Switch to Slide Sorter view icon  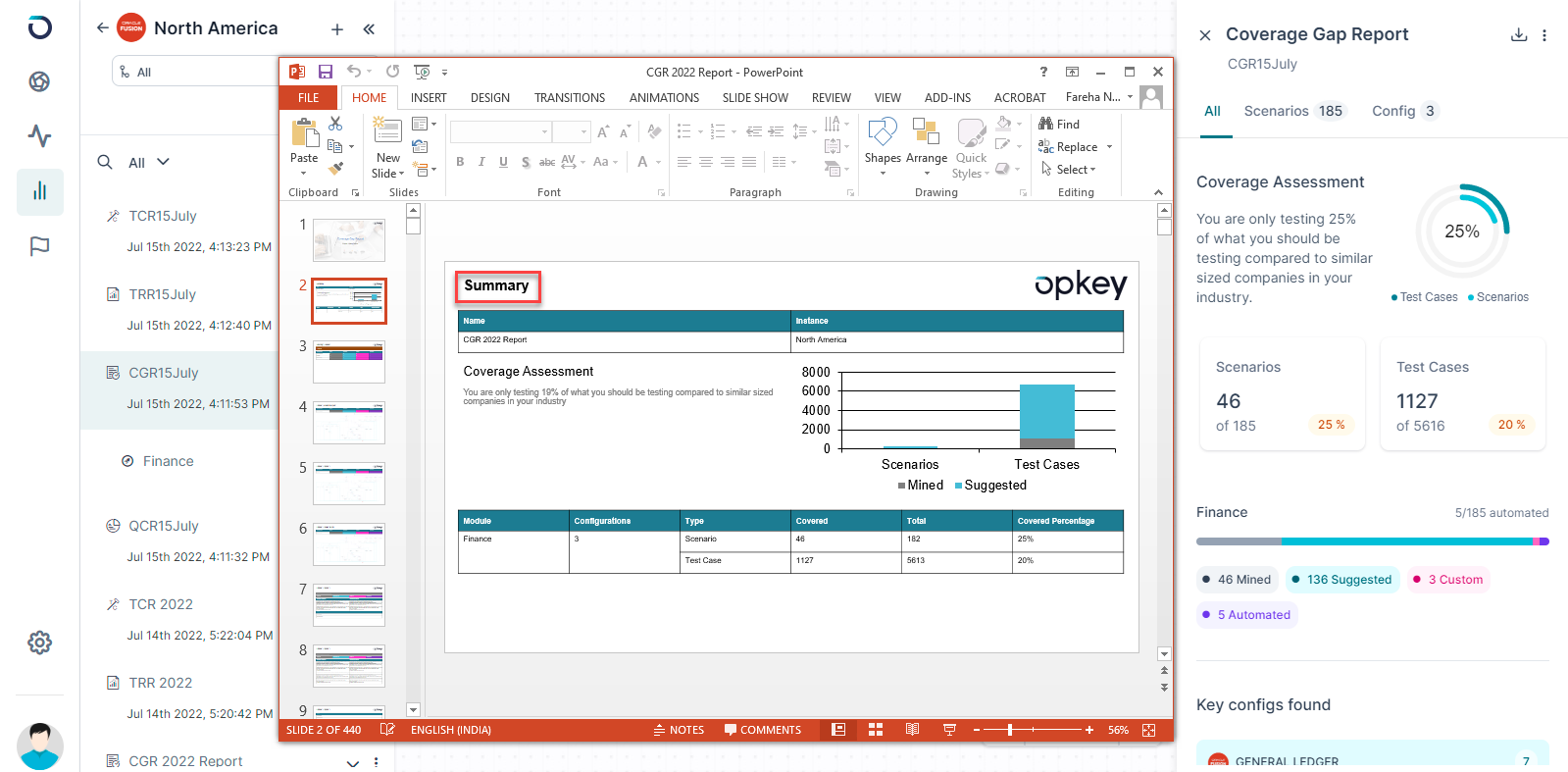876,730
